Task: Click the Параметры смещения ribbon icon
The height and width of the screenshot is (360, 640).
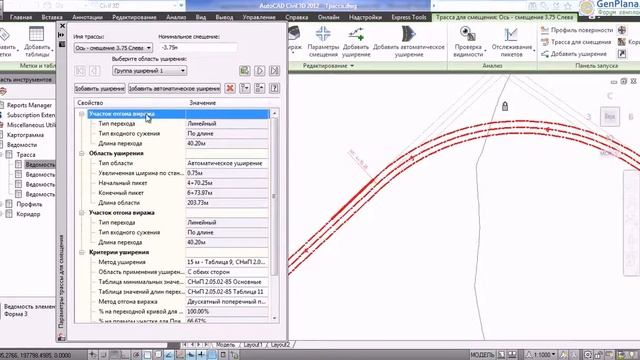Action: coord(323,42)
